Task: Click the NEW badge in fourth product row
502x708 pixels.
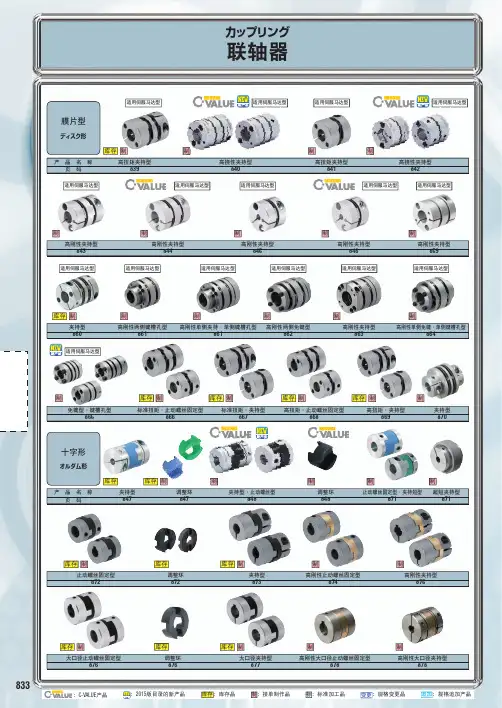Action: point(56,350)
